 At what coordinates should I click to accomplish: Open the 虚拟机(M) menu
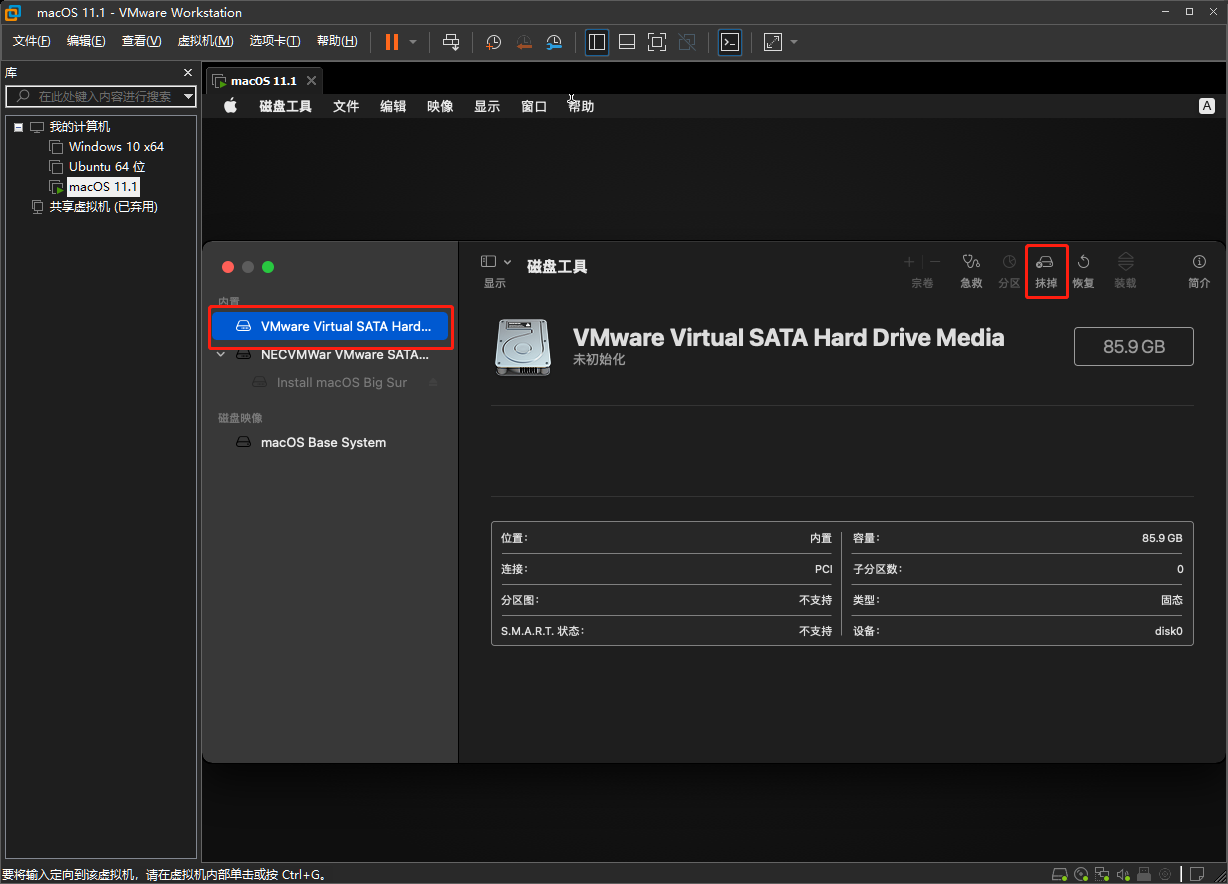[205, 41]
